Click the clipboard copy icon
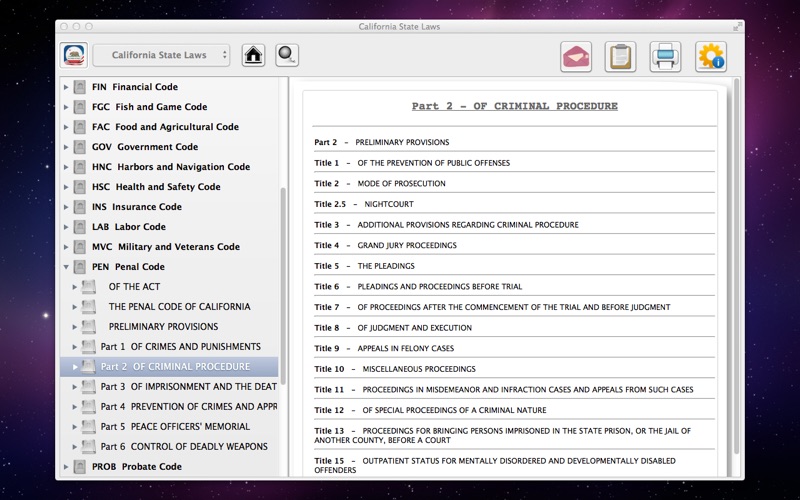 point(620,57)
